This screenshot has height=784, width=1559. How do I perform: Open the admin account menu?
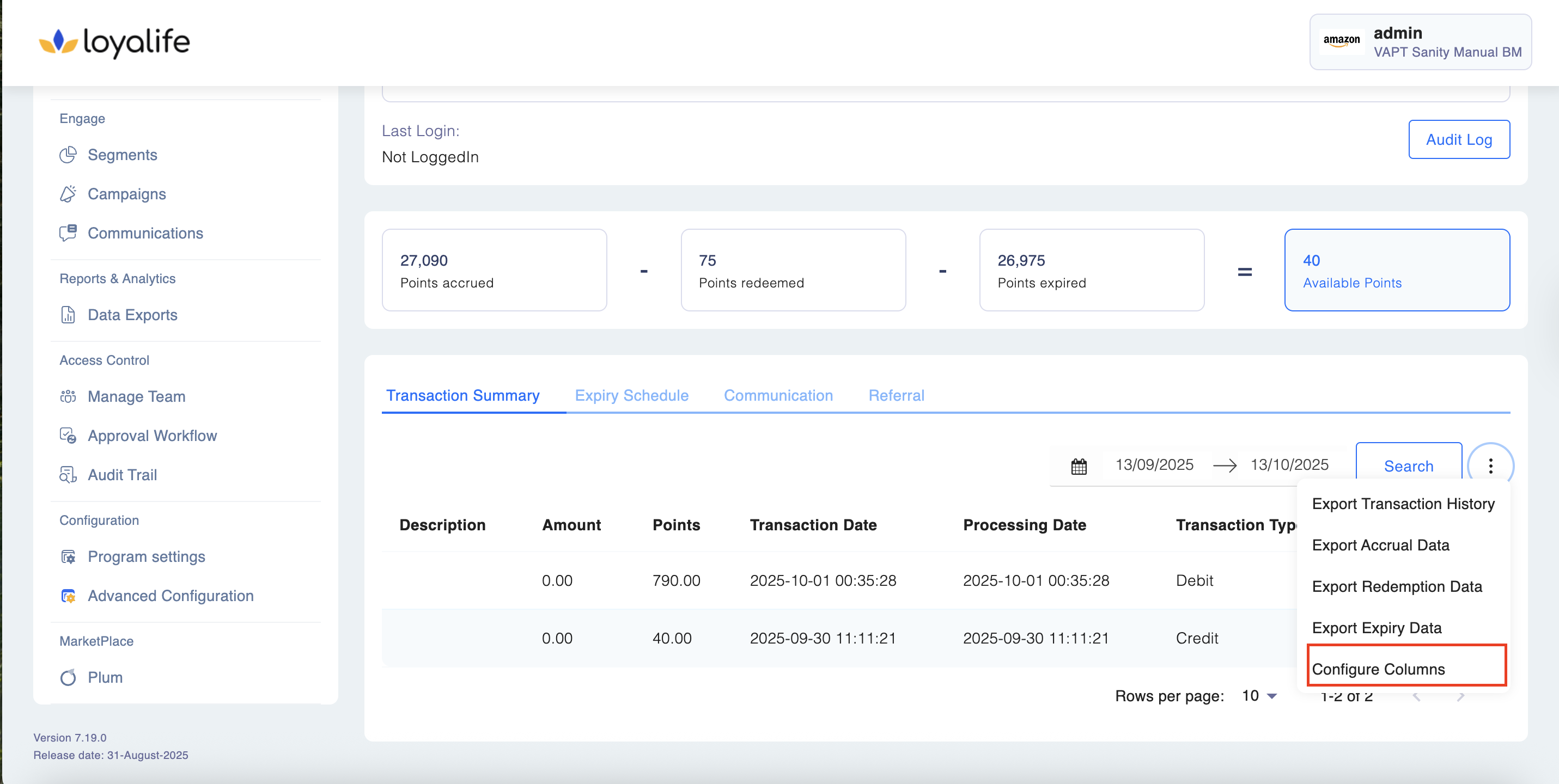(1420, 42)
